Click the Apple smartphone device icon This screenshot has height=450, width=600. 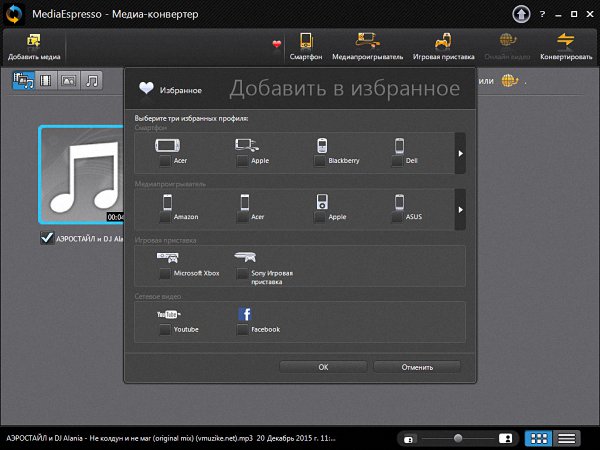(x=246, y=145)
